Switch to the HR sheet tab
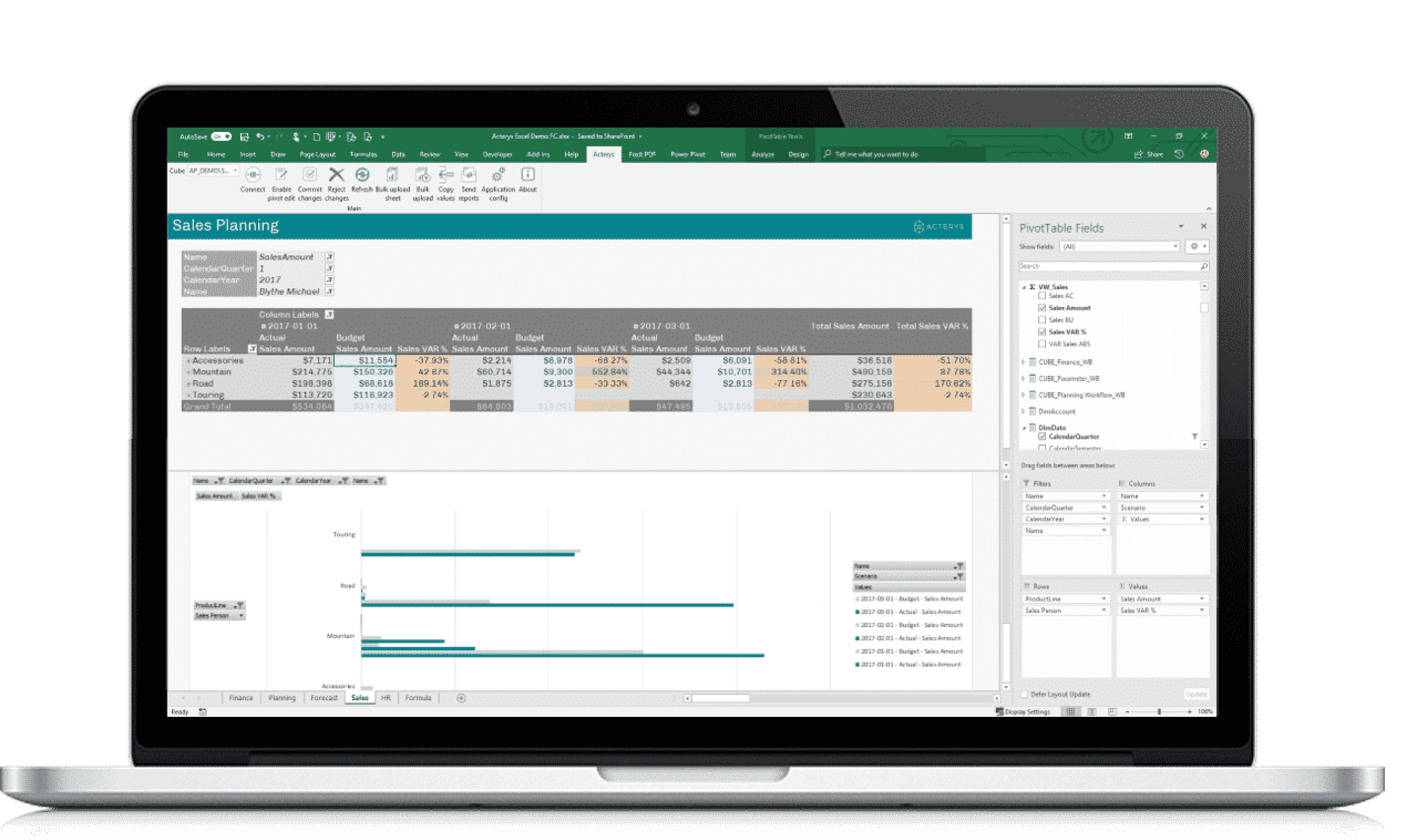This screenshot has width=1406, height=840. [386, 698]
